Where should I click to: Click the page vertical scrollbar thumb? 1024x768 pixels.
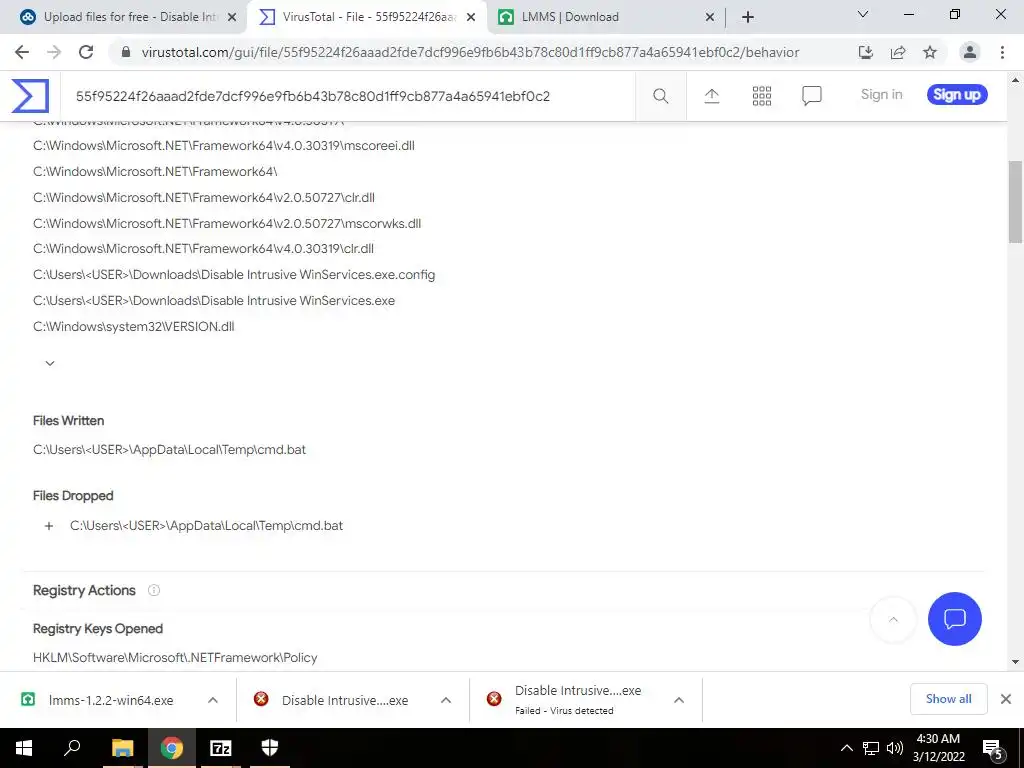(x=1015, y=202)
